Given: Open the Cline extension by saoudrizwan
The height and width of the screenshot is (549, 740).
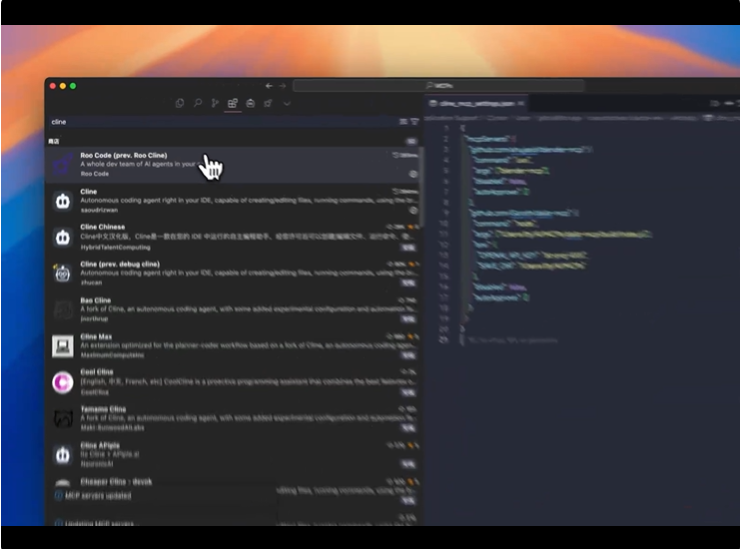Looking at the screenshot, I should point(233,201).
